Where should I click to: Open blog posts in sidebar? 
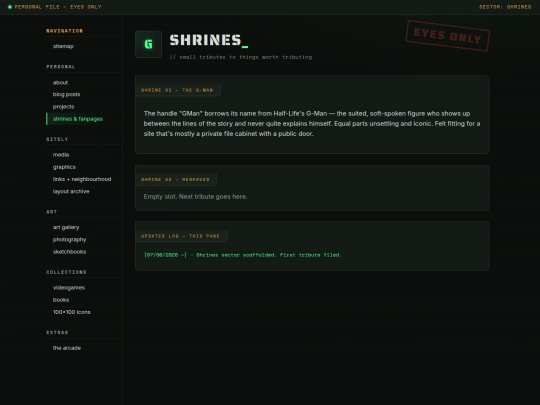(66, 94)
